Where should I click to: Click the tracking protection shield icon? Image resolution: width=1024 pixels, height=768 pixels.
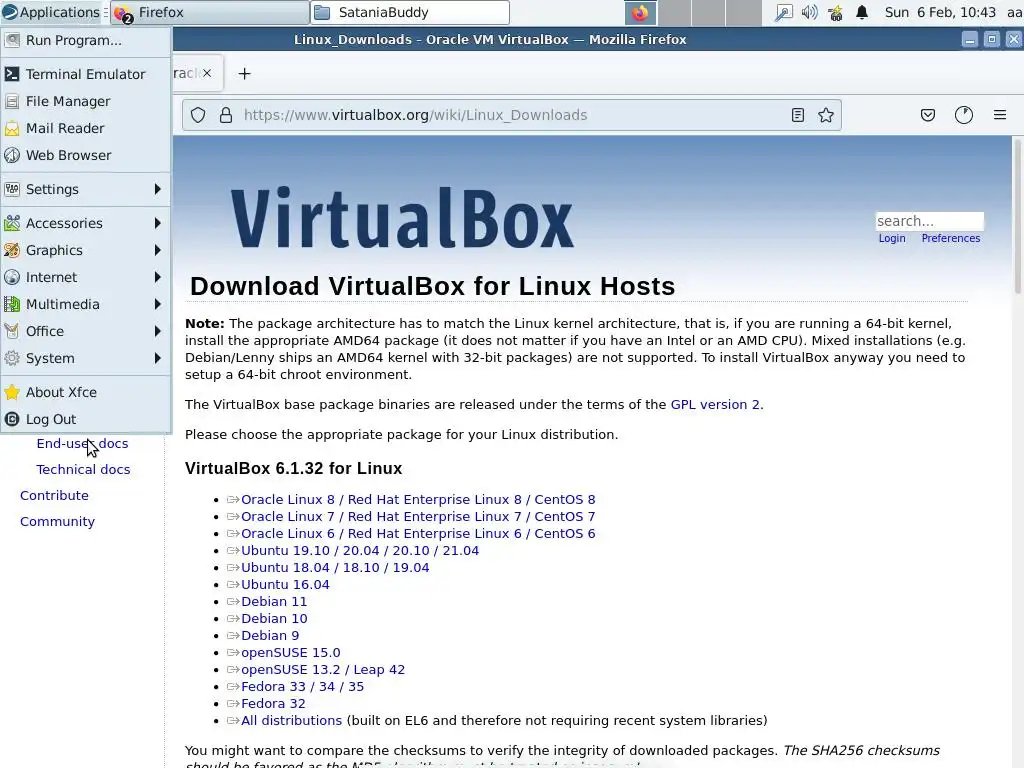198,116
